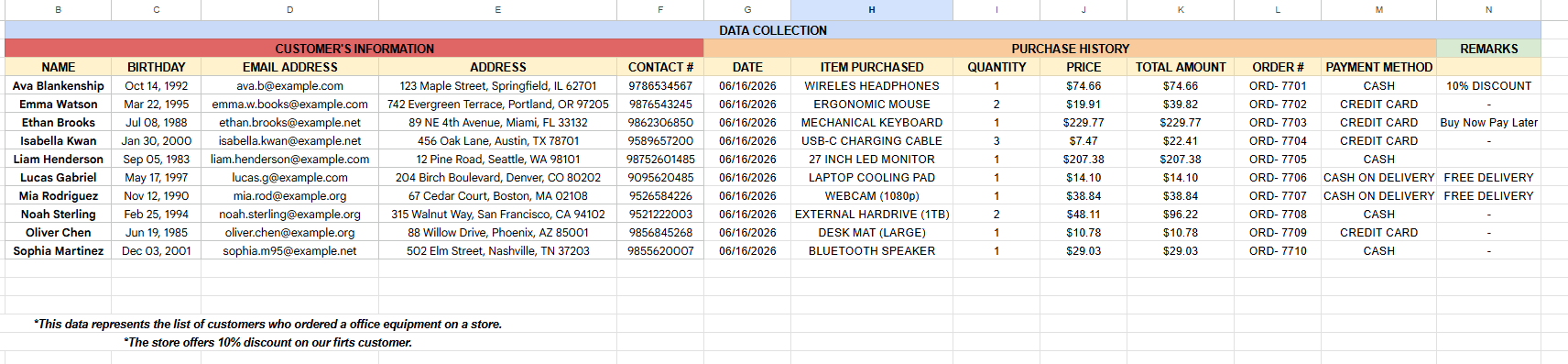Select the QUANTITY heading cell

tap(996, 67)
